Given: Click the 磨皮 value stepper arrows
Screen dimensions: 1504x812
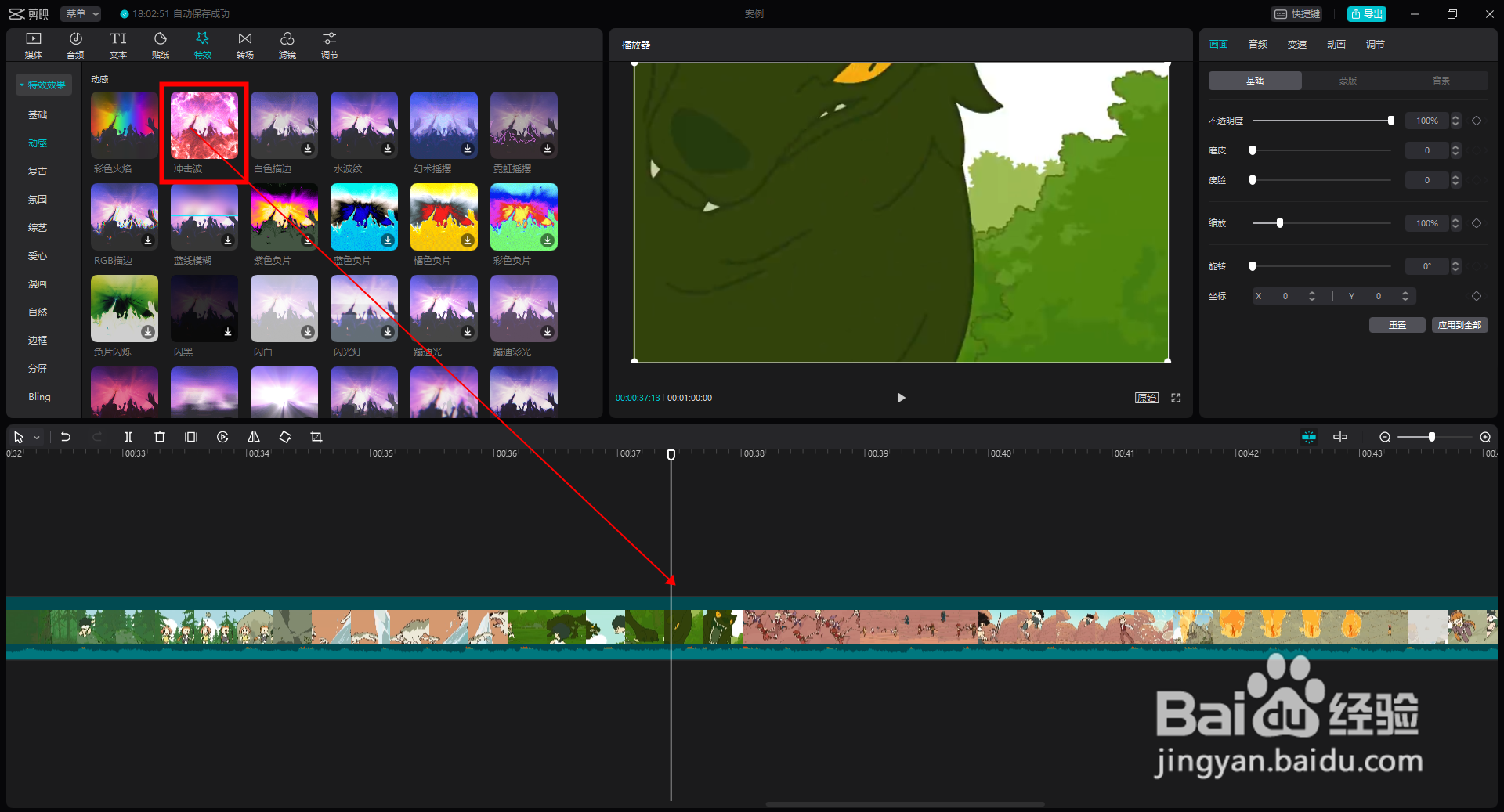Looking at the screenshot, I should click(1455, 150).
